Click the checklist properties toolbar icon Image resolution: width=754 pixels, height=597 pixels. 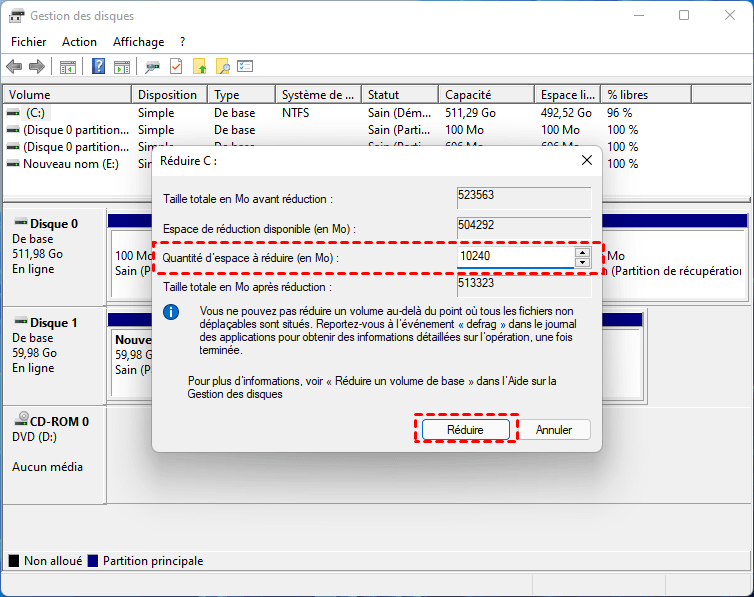coord(245,67)
